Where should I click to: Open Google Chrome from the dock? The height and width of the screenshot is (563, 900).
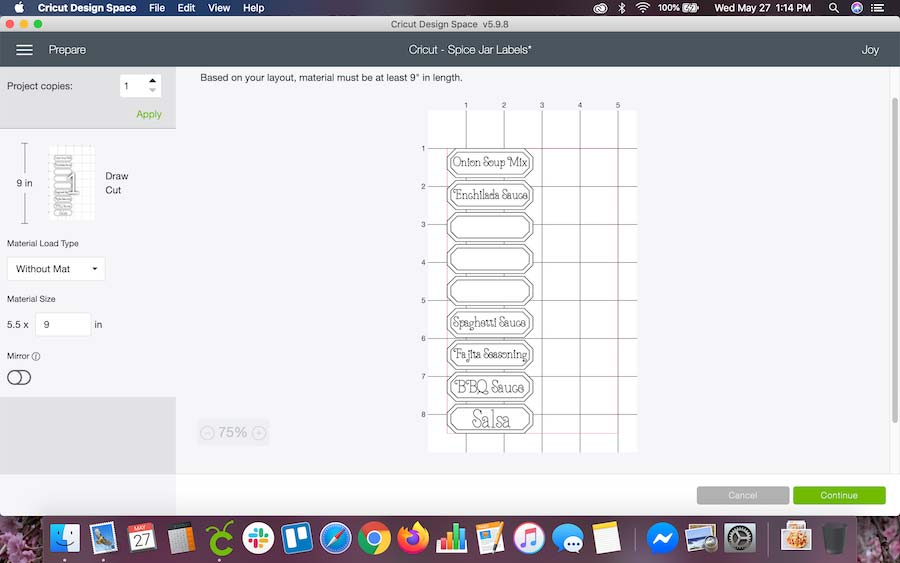pyautogui.click(x=374, y=538)
